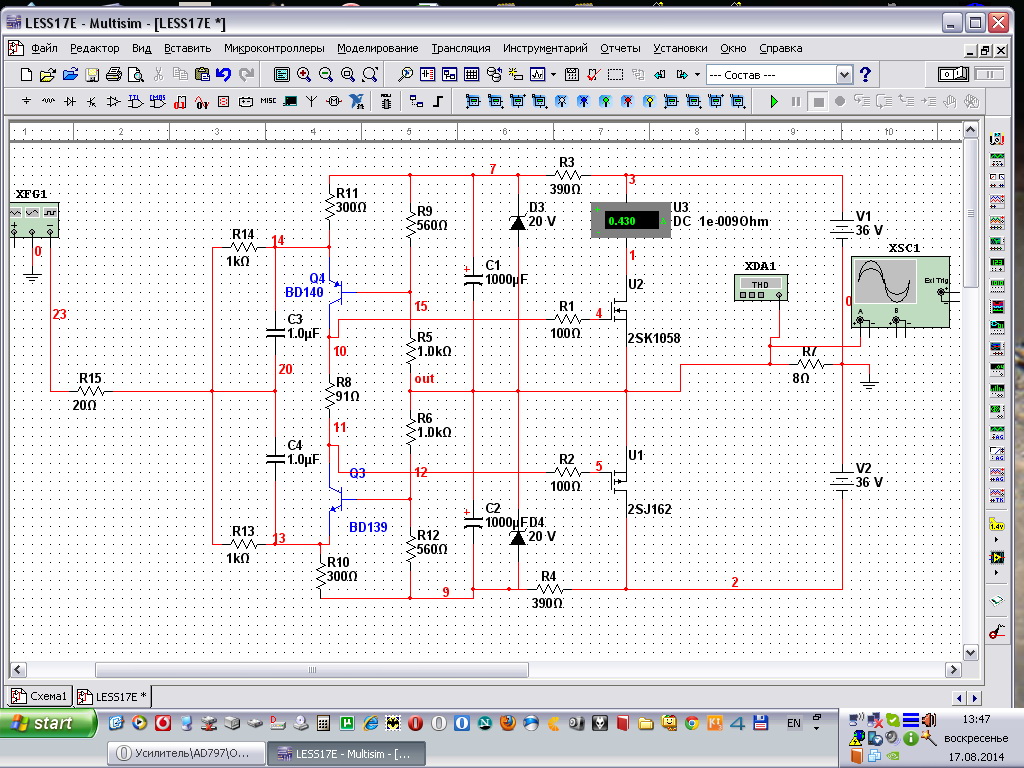Screen dimensions: 1024x768
Task: Open the Усилитель\AD797 taskbar window button
Action: (x=187, y=752)
